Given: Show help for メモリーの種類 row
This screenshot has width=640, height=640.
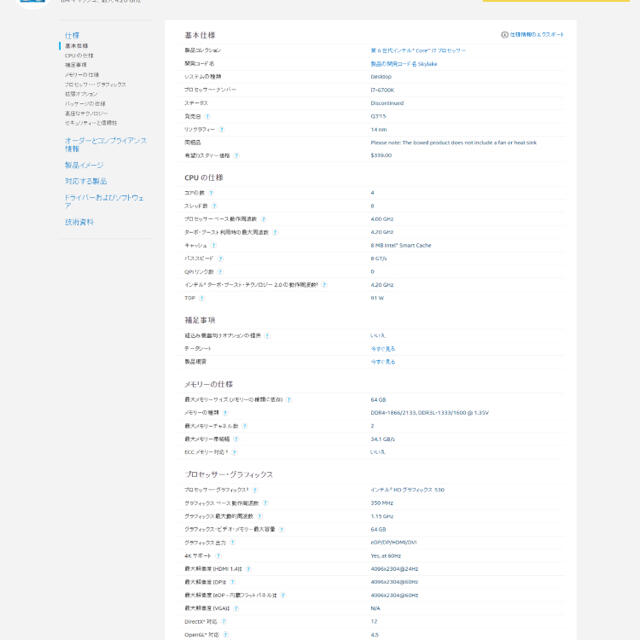Looking at the screenshot, I should tap(225, 413).
